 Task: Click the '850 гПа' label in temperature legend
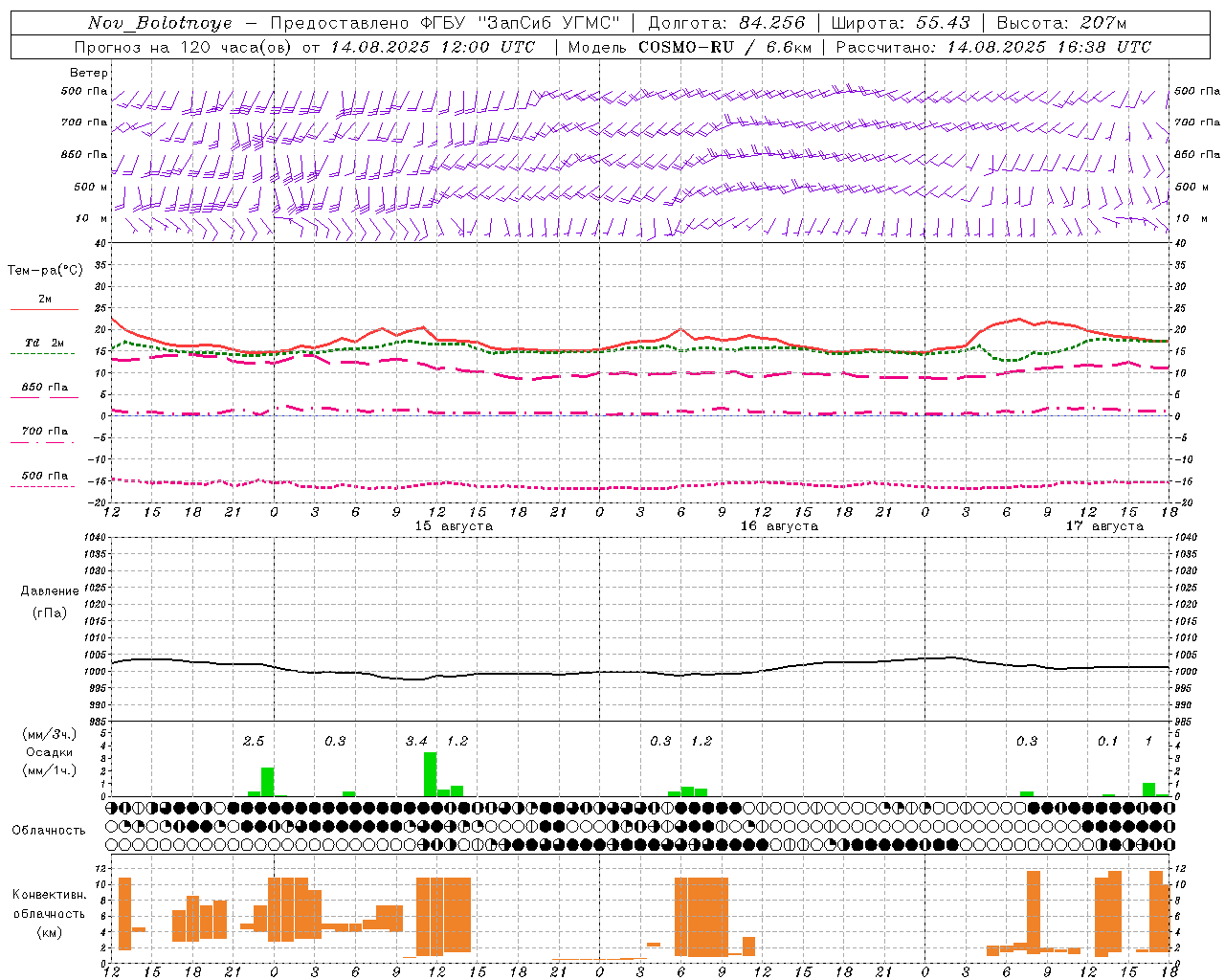(x=44, y=388)
